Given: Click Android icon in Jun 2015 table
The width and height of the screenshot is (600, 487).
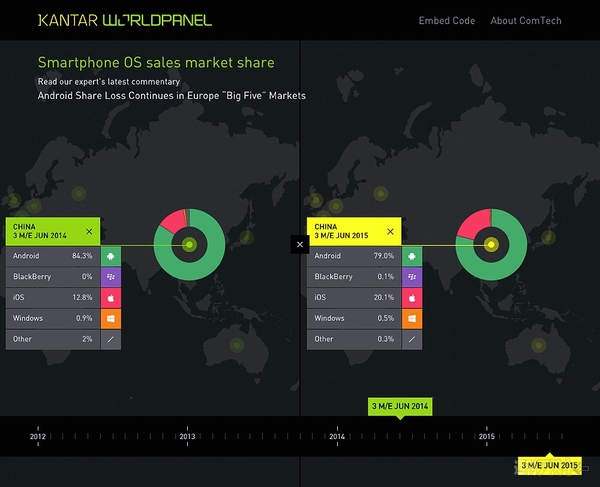Looking at the screenshot, I should [x=412, y=256].
